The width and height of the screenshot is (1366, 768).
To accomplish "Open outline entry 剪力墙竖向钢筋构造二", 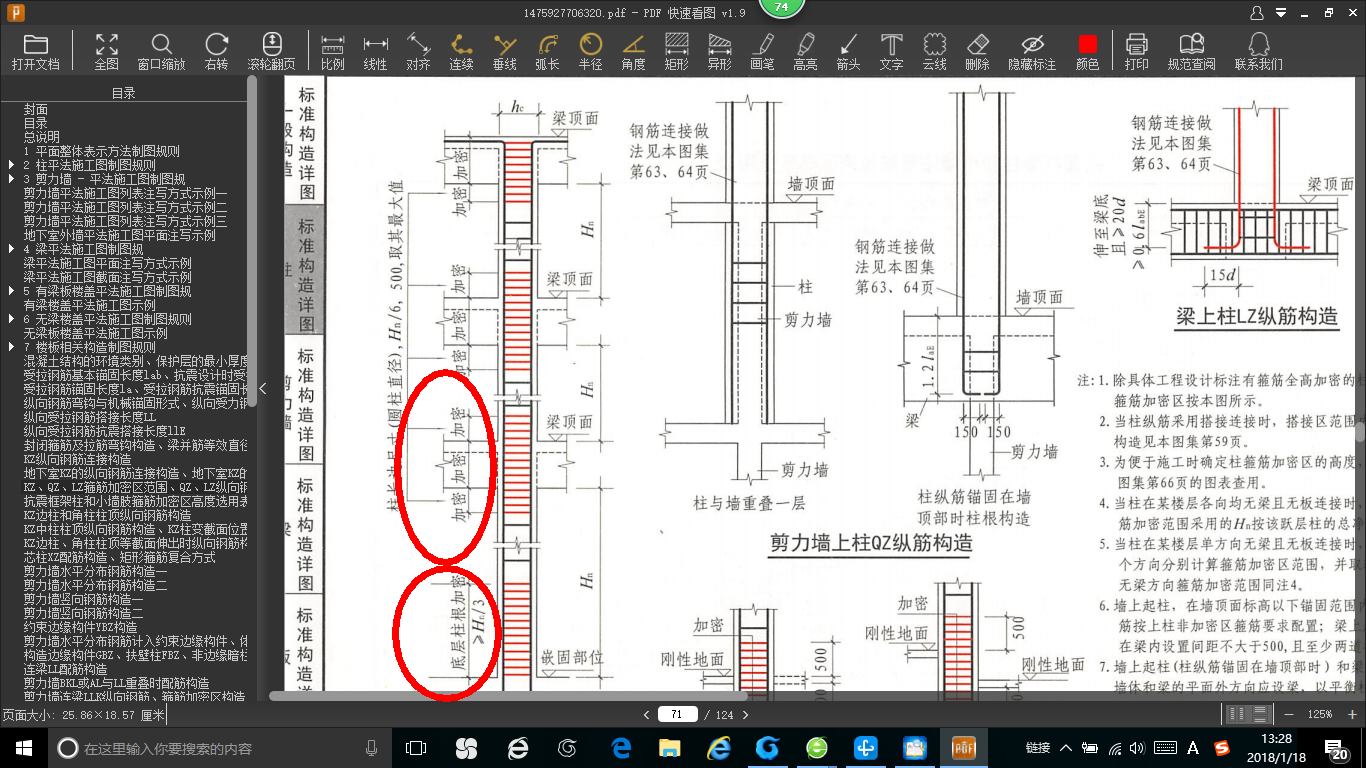I will (84, 613).
